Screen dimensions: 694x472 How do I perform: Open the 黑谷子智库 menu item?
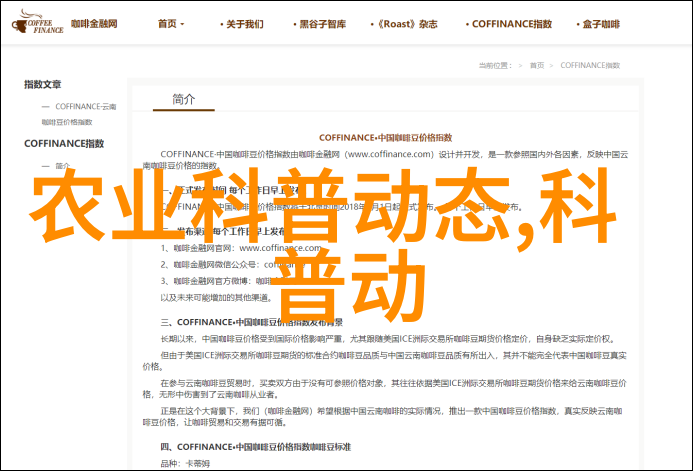pyautogui.click(x=319, y=24)
